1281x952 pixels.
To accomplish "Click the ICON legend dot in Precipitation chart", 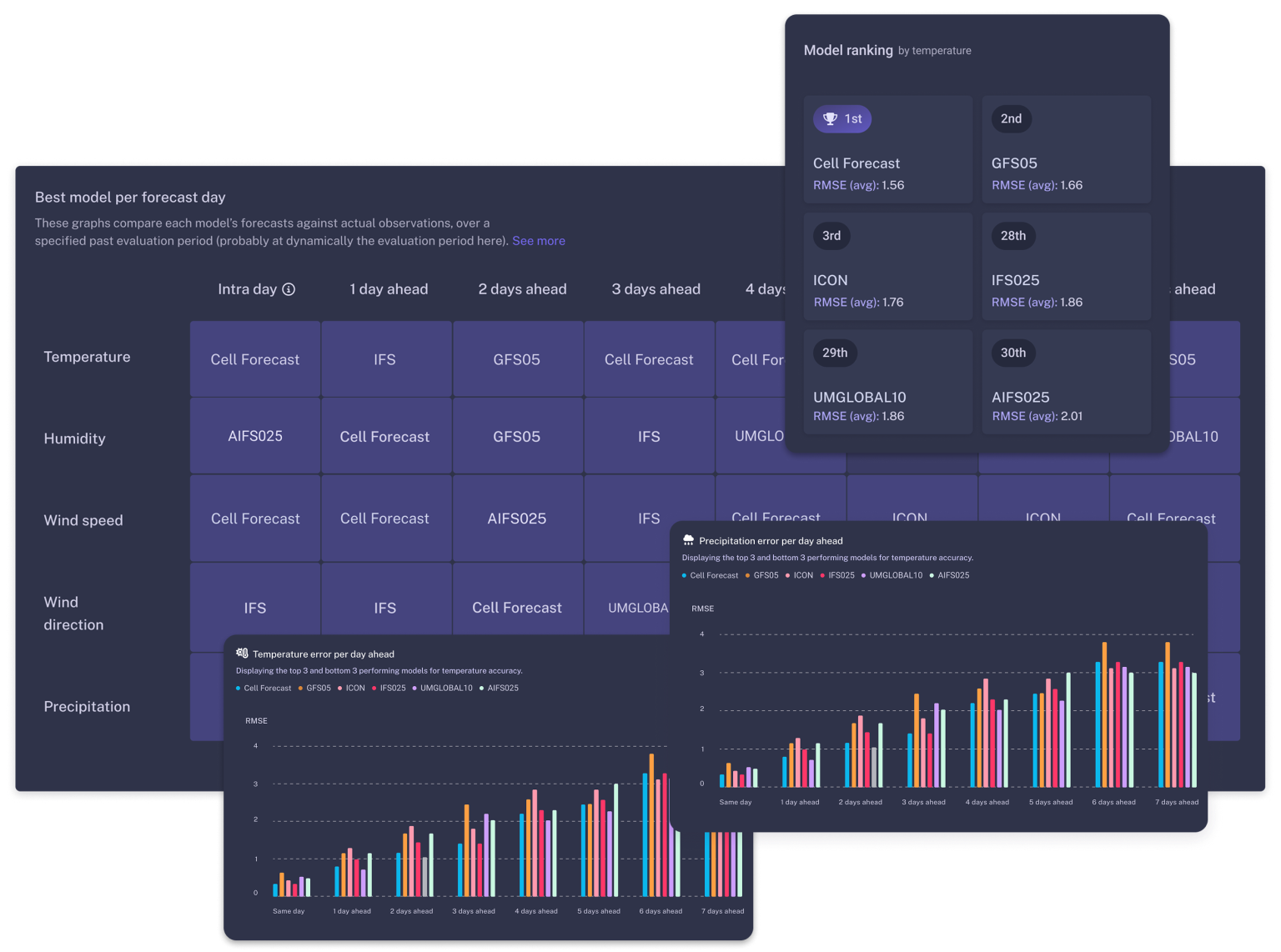I will 788,575.
